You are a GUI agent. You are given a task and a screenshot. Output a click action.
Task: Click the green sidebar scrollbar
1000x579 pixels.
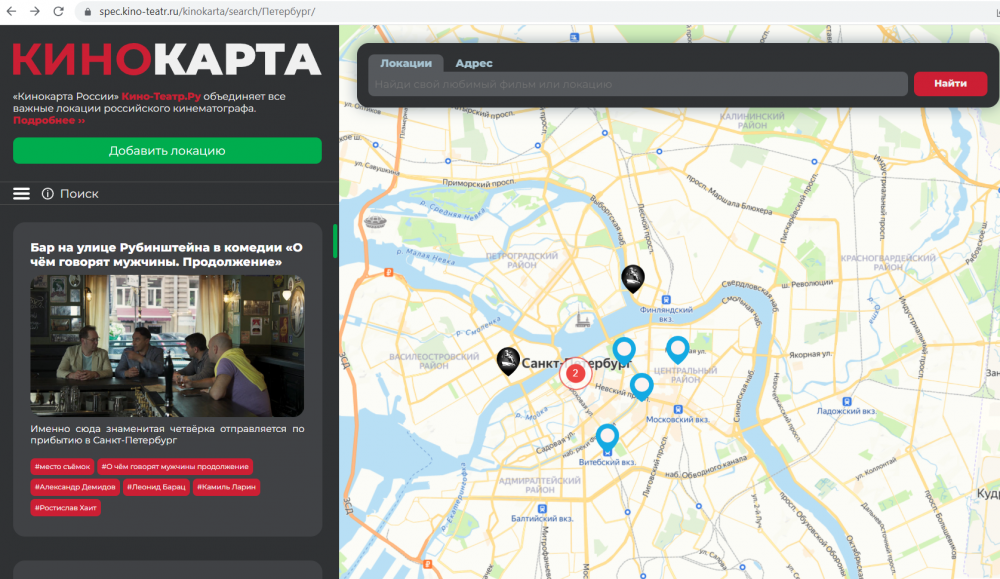[x=335, y=240]
